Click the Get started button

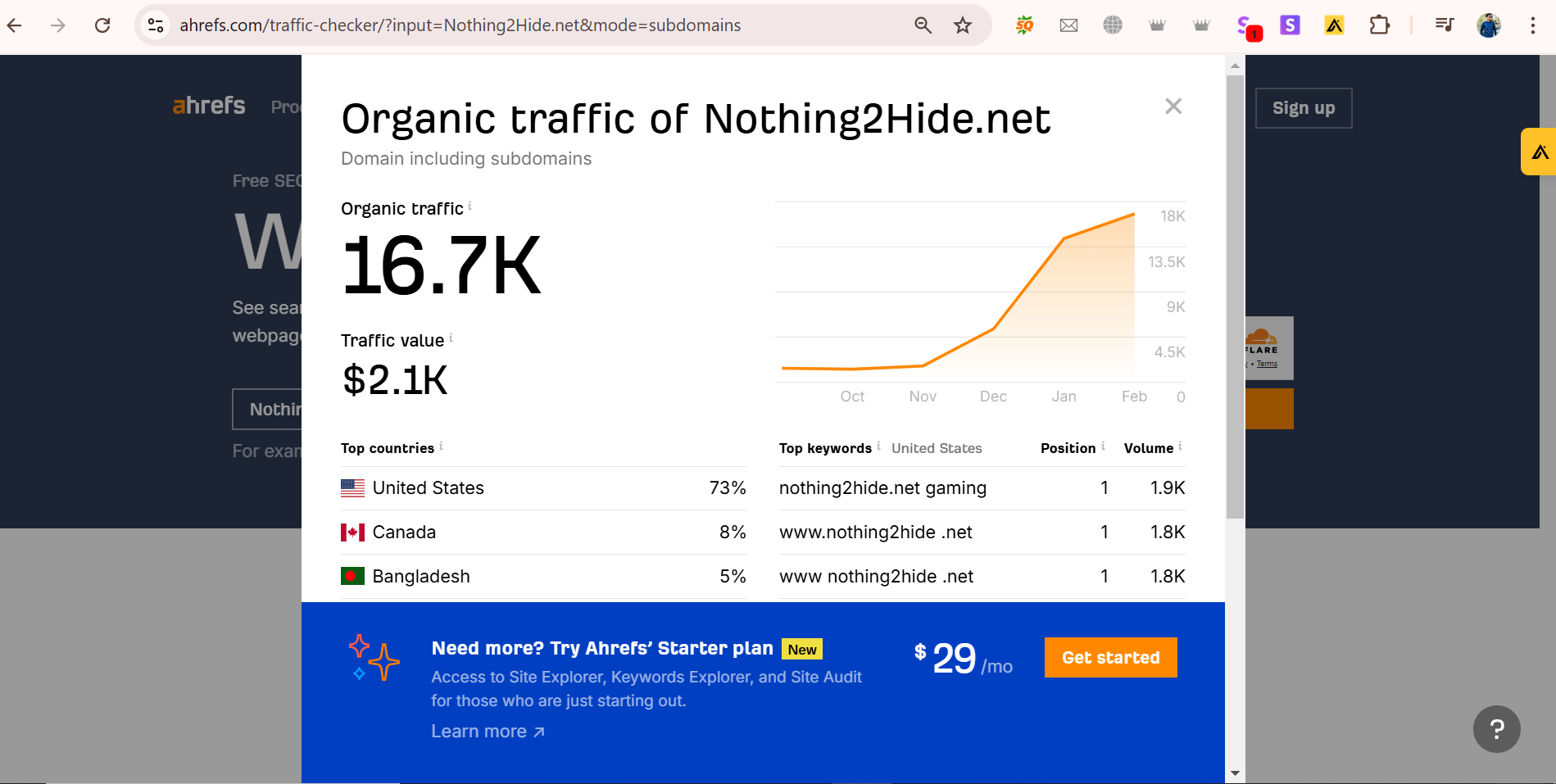click(x=1110, y=657)
